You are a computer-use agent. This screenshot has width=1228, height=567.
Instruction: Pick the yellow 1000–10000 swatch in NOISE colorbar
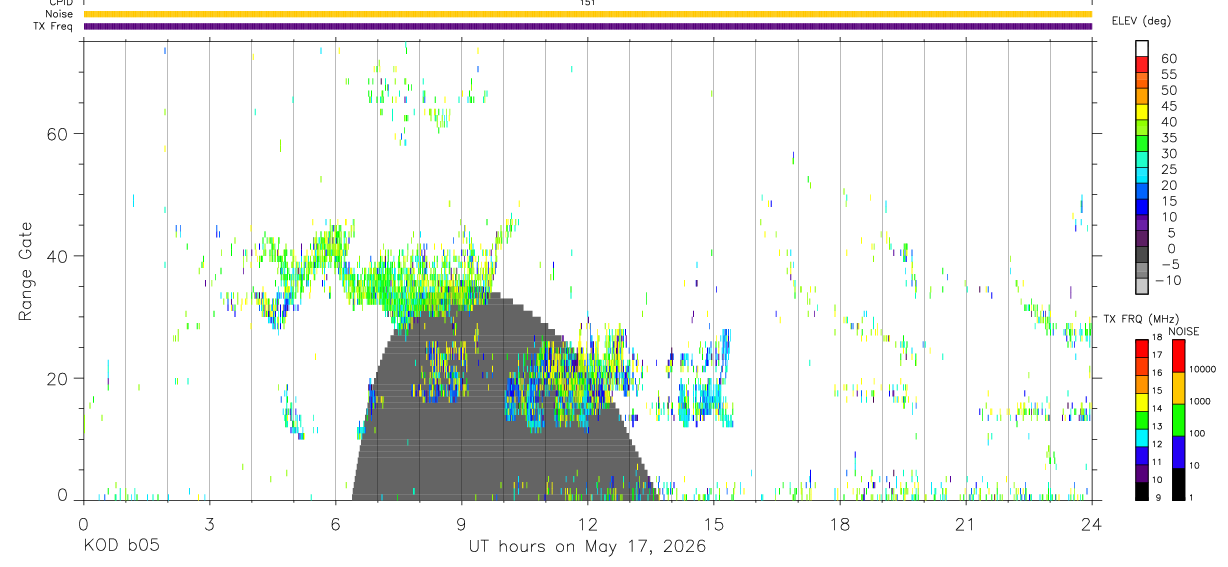point(1179,388)
